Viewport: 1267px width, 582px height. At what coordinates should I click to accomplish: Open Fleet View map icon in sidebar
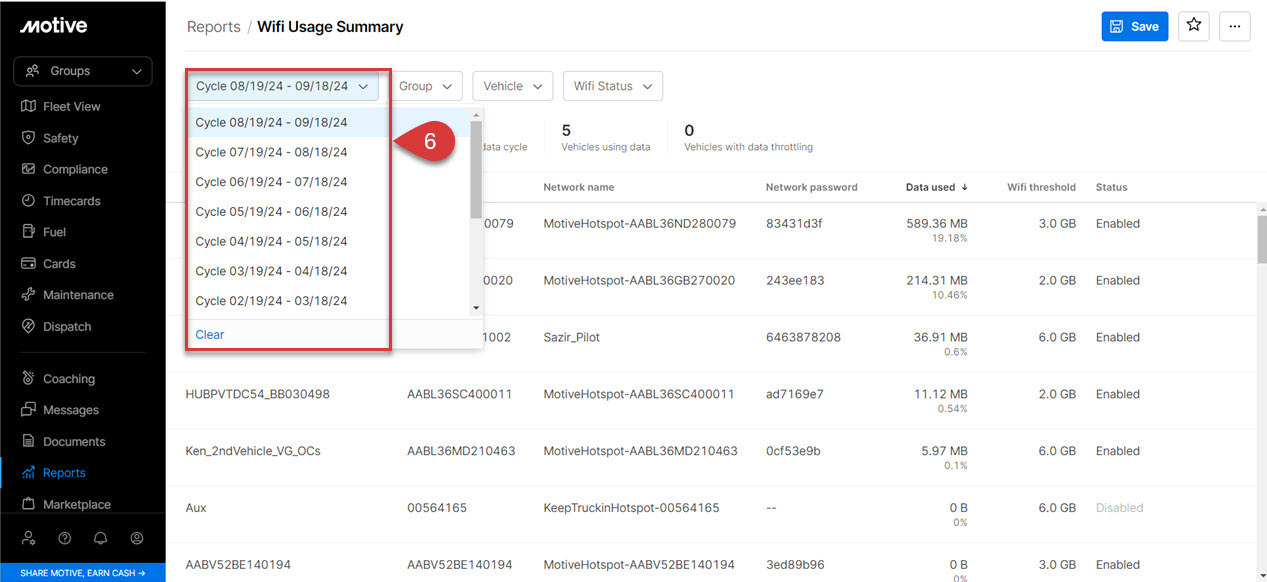28,106
